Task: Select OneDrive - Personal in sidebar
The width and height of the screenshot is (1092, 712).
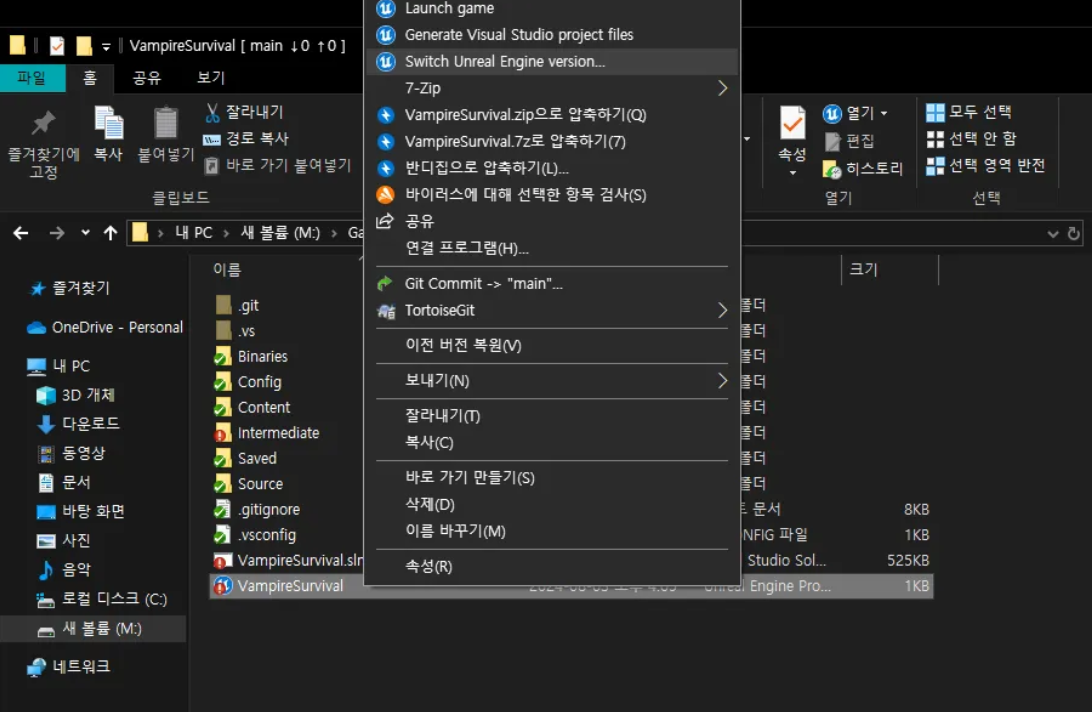Action: pyautogui.click(x=104, y=327)
